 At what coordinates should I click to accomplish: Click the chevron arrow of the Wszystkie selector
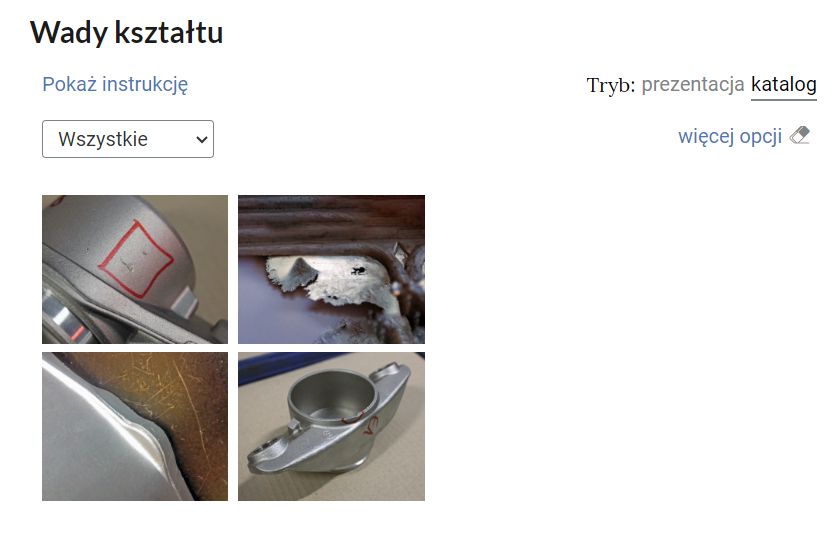(201, 140)
